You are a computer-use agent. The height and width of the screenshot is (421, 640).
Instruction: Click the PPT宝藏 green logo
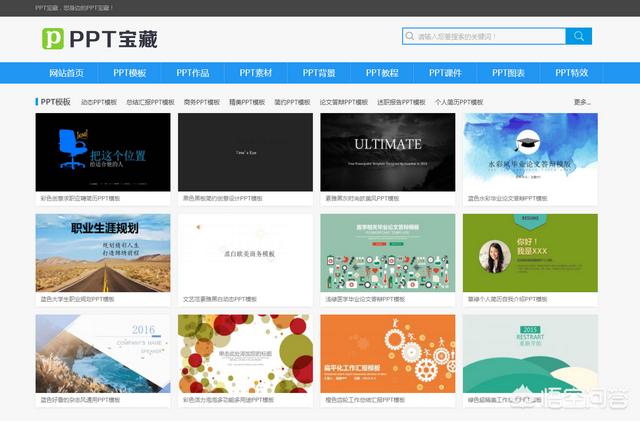100,38
